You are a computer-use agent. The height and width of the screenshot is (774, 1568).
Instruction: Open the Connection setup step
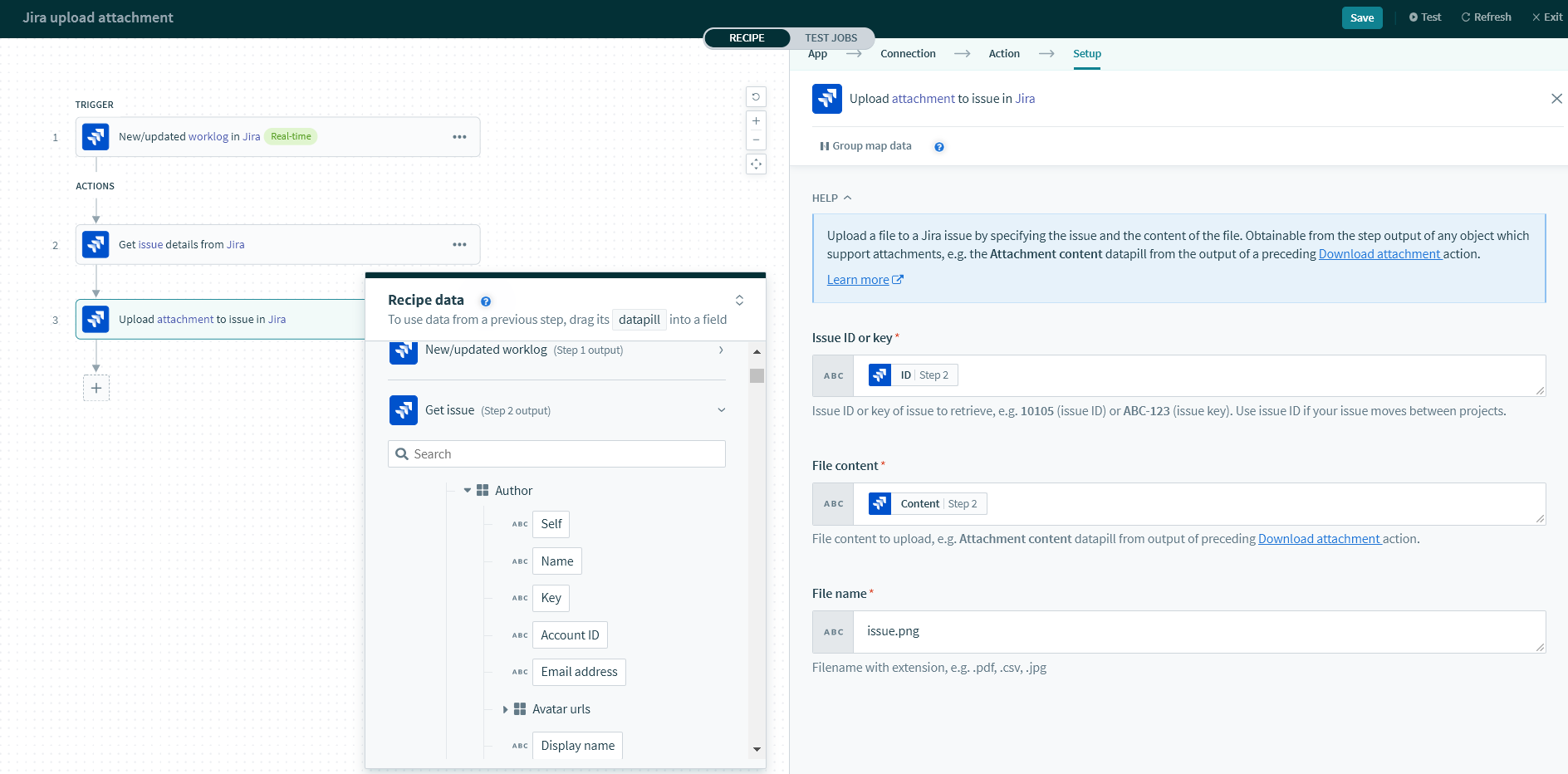908,53
